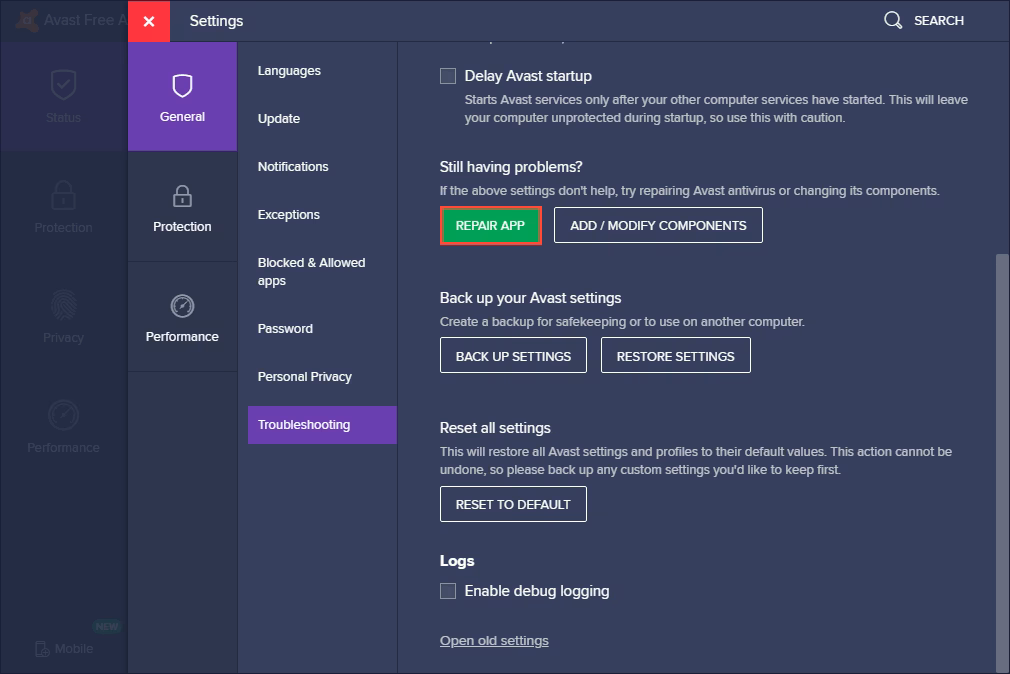The image size is (1010, 674).
Task: Click 'Reset all settings' heading
Action: pyautogui.click(x=495, y=428)
